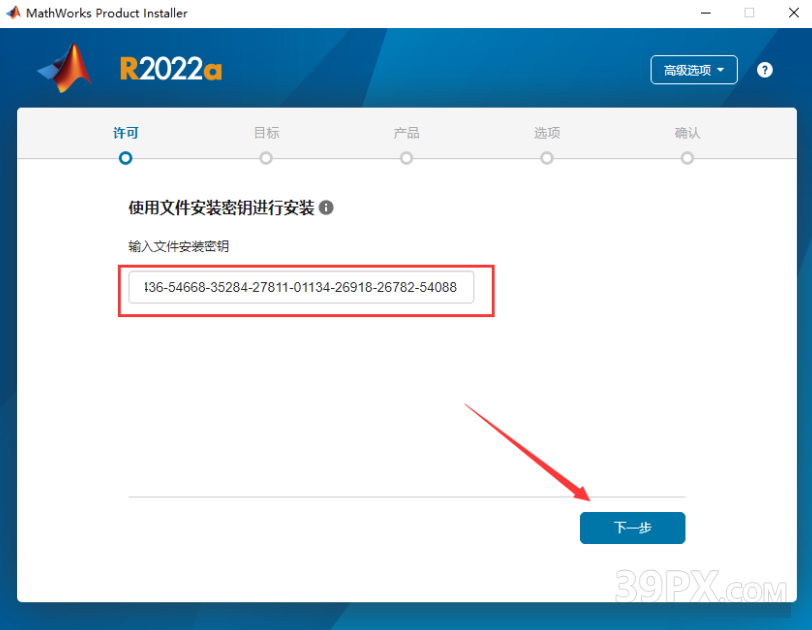Screen dimensions: 812x630
Task: Click the MathWorks Product Installer title text
Action: (107, 13)
